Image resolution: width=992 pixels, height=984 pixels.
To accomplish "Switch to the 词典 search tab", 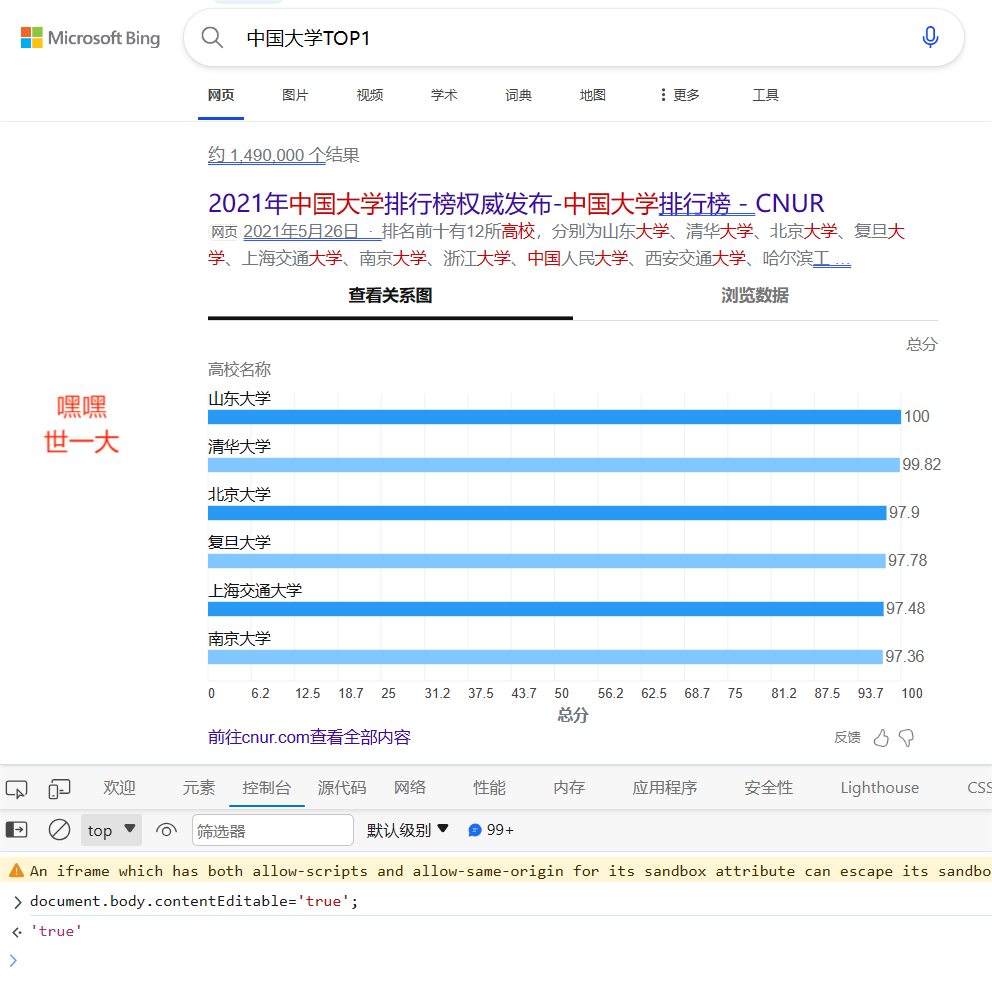I will (x=518, y=95).
